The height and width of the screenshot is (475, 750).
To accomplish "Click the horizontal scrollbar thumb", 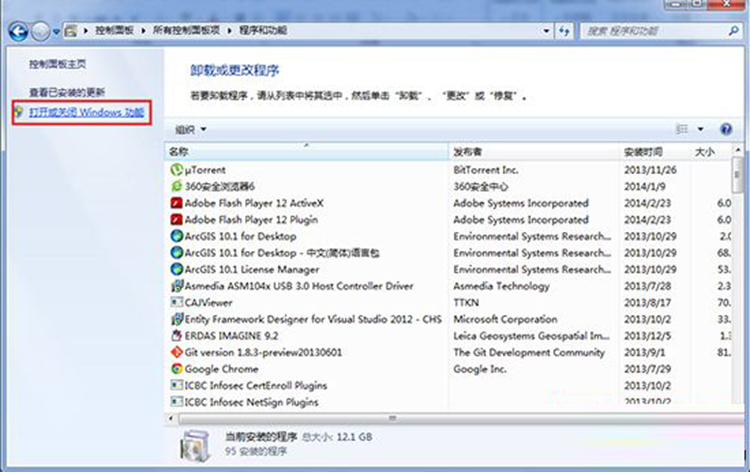I will (459, 419).
